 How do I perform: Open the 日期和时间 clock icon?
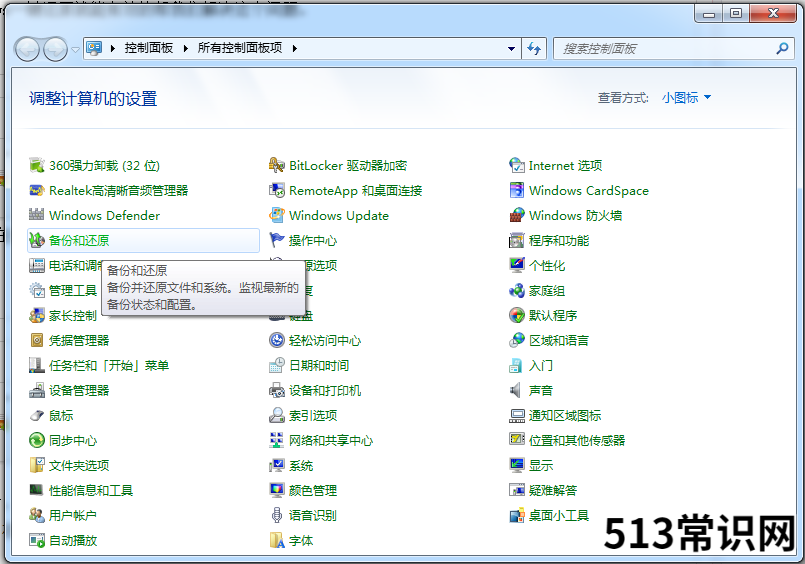(x=277, y=365)
